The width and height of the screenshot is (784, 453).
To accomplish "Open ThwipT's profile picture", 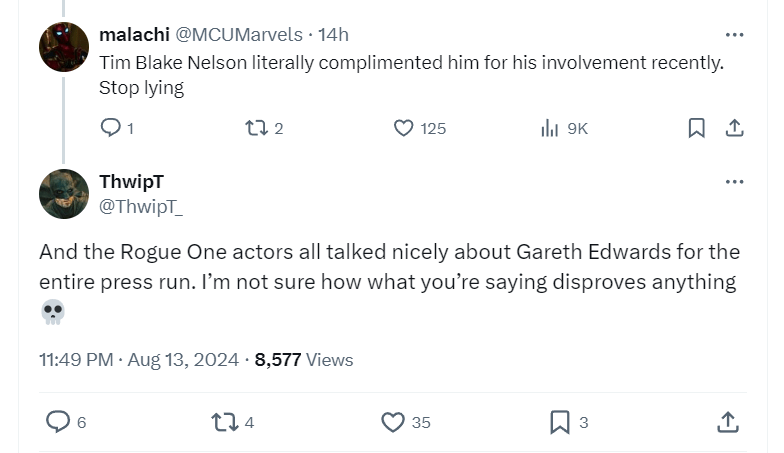I will point(64,194).
